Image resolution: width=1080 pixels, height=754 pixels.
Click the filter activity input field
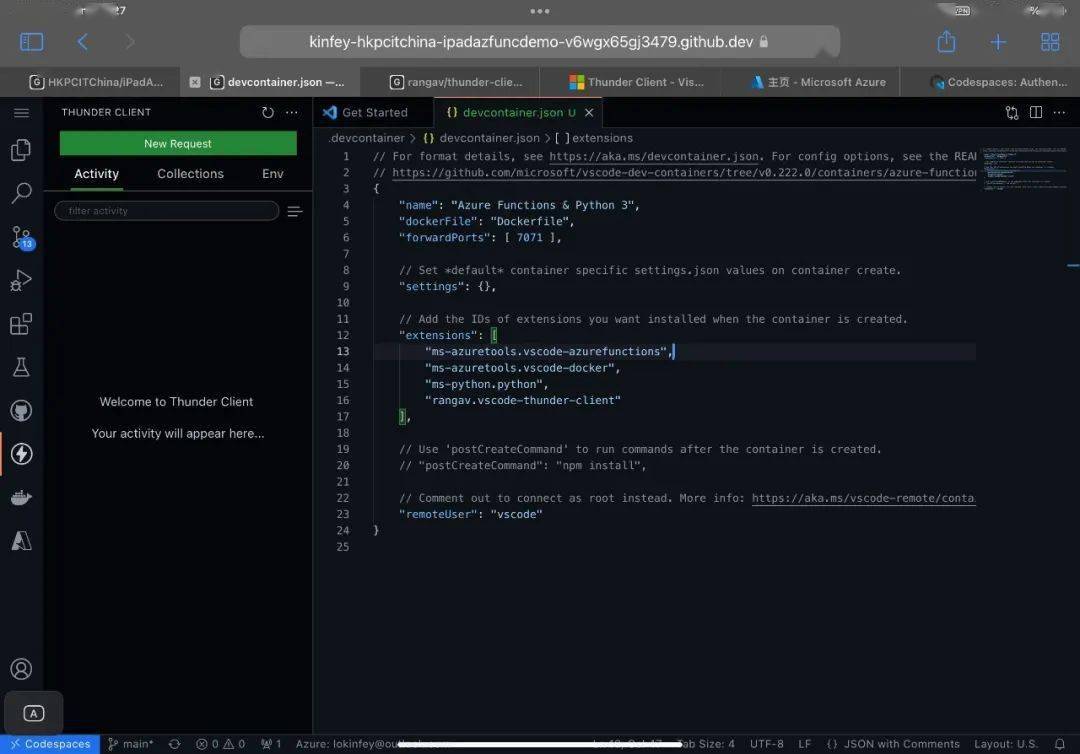coord(166,210)
